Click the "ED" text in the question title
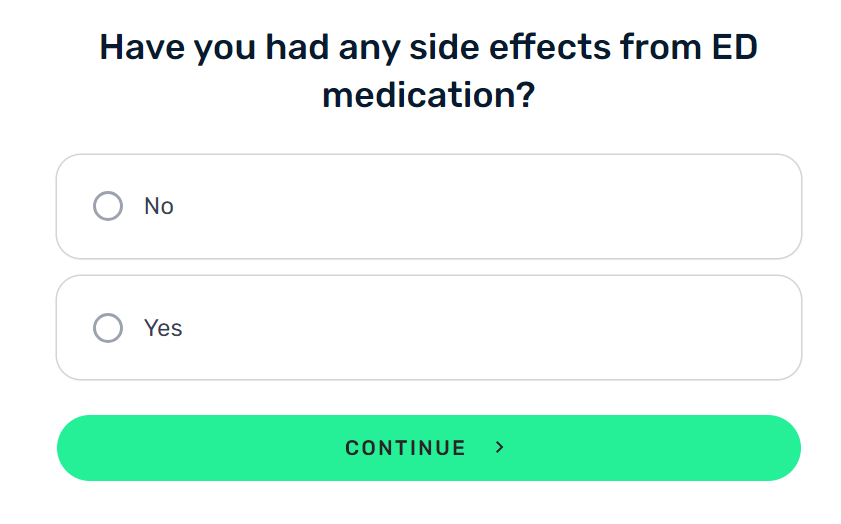 click(734, 47)
